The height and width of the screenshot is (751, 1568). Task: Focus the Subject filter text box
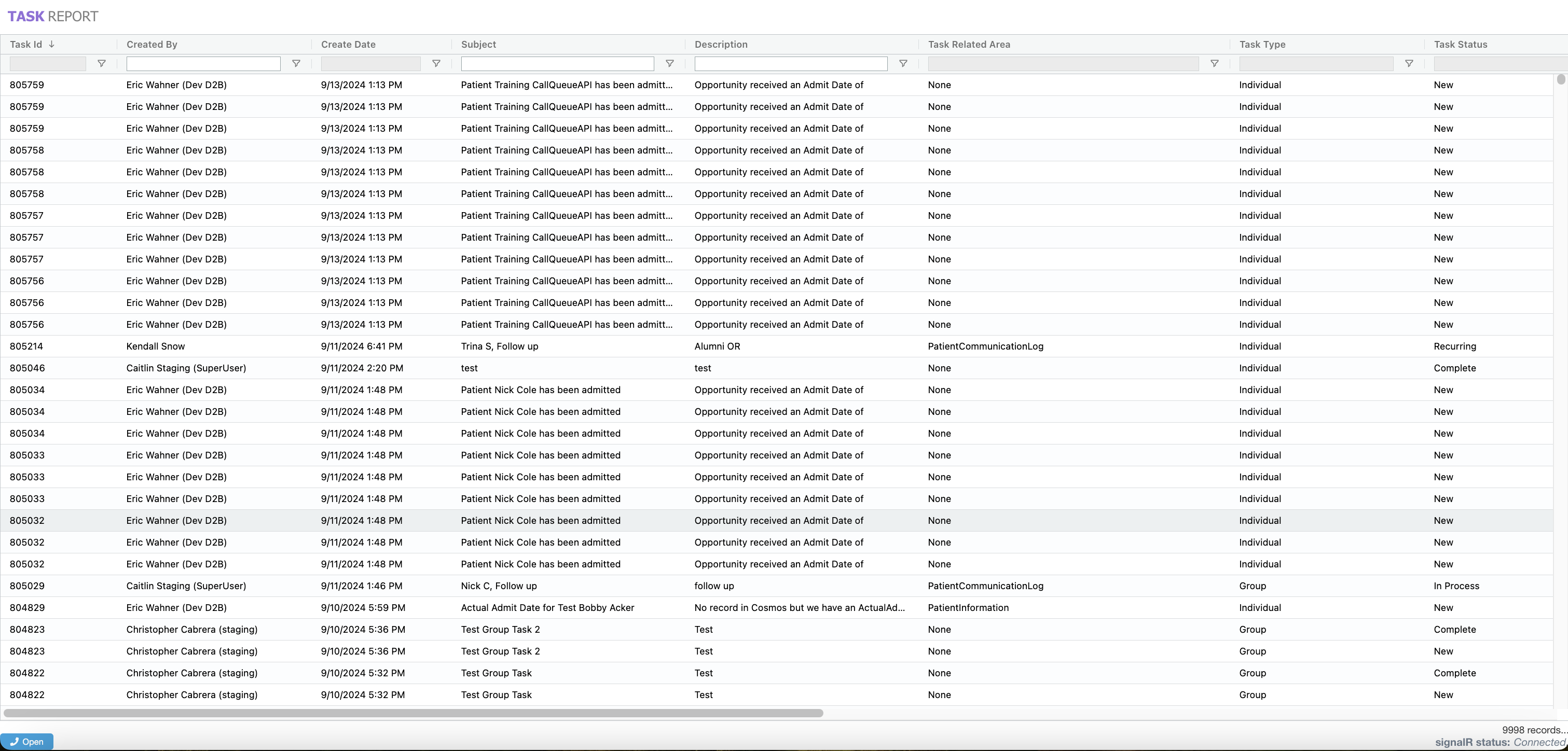click(x=557, y=63)
